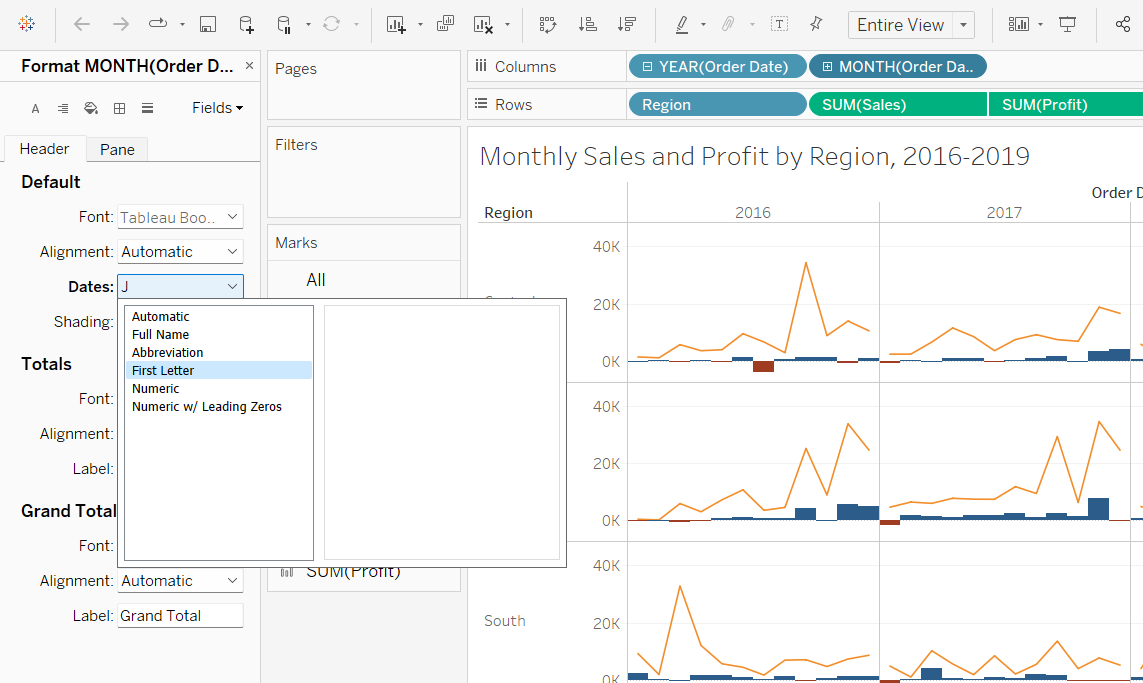Open the Presentation Mode icon
The width and height of the screenshot is (1143, 683).
(x=1068, y=25)
